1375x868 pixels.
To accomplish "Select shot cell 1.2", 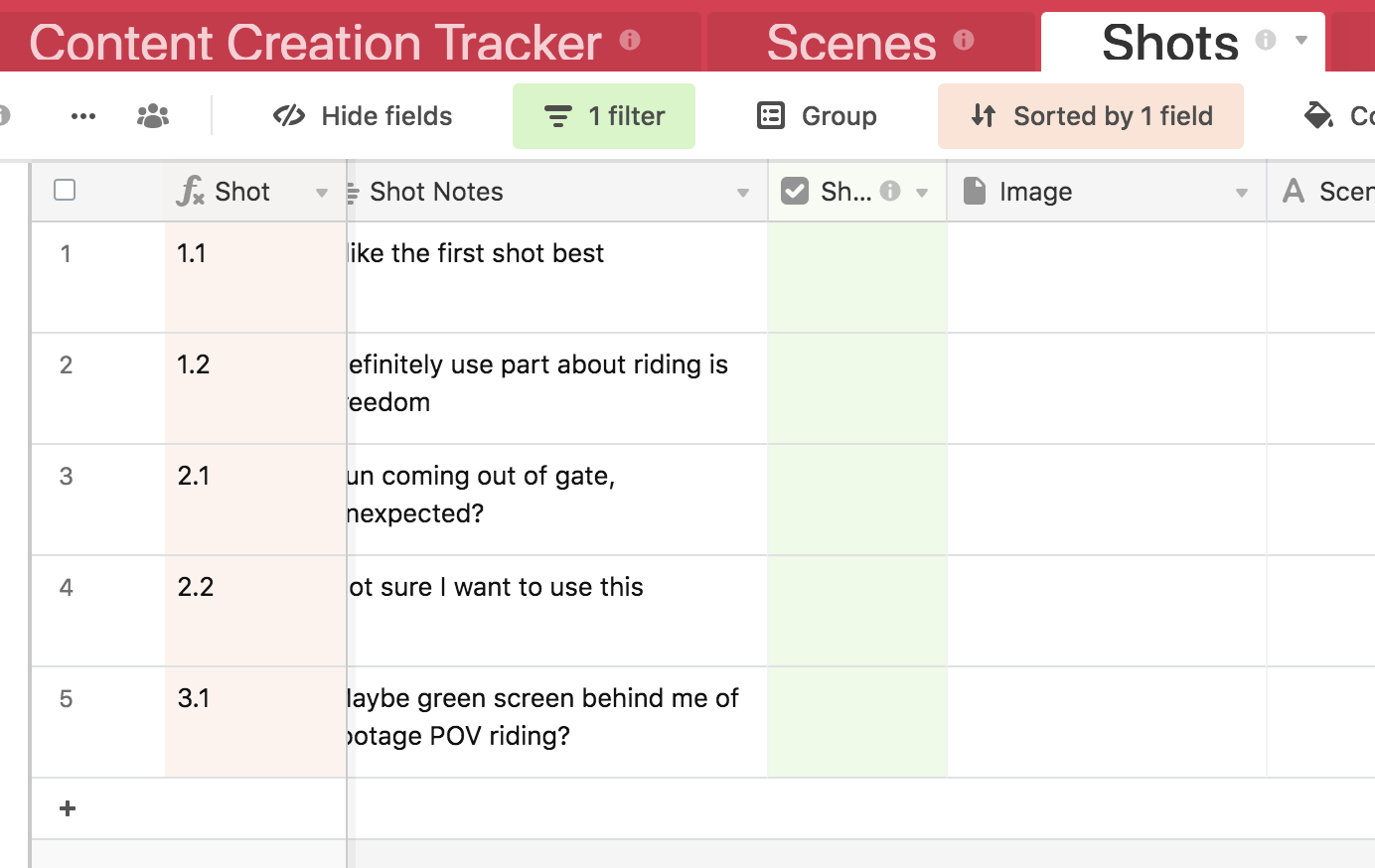I will coord(255,388).
